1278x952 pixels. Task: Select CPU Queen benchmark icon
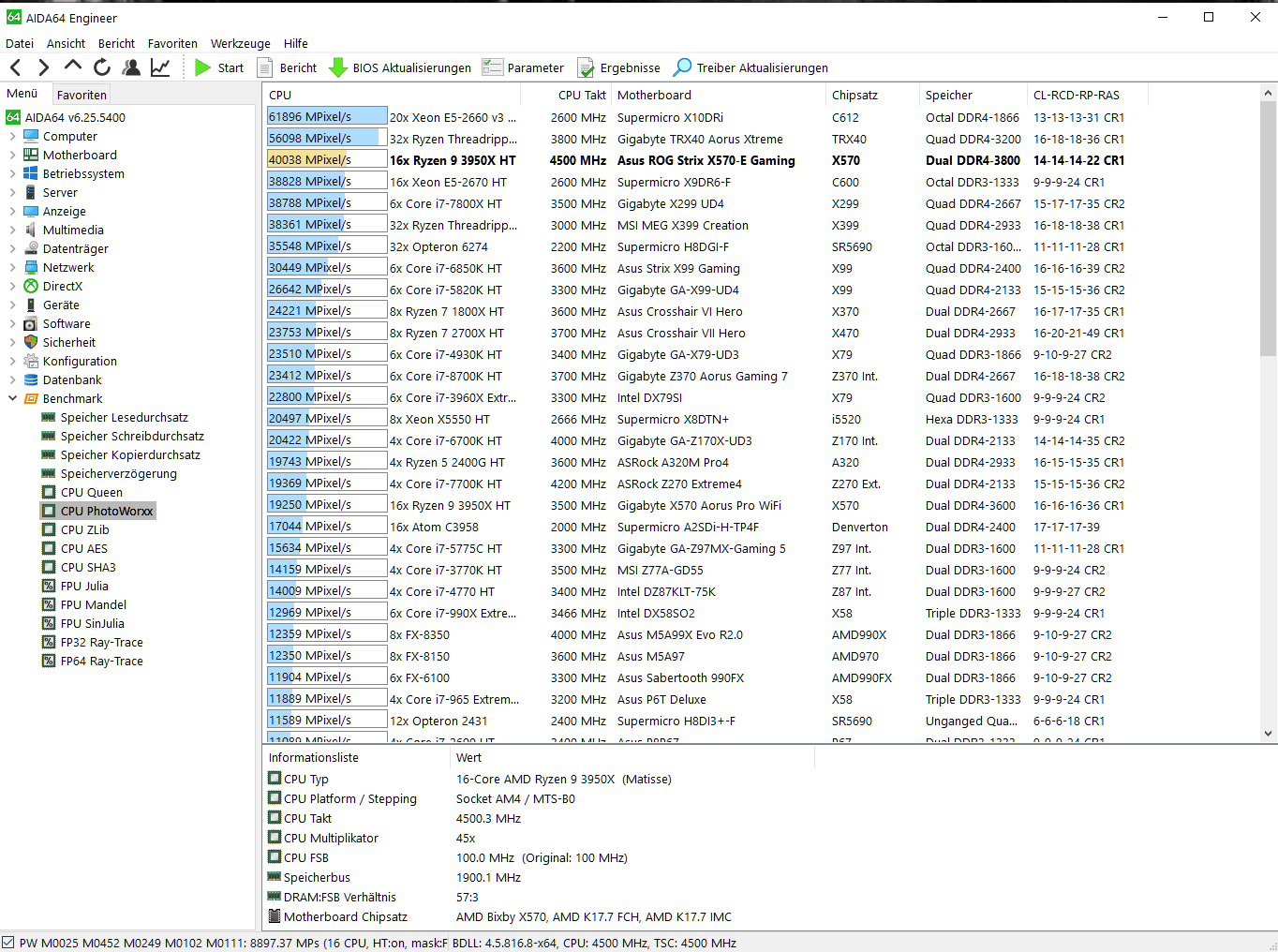click(x=49, y=492)
